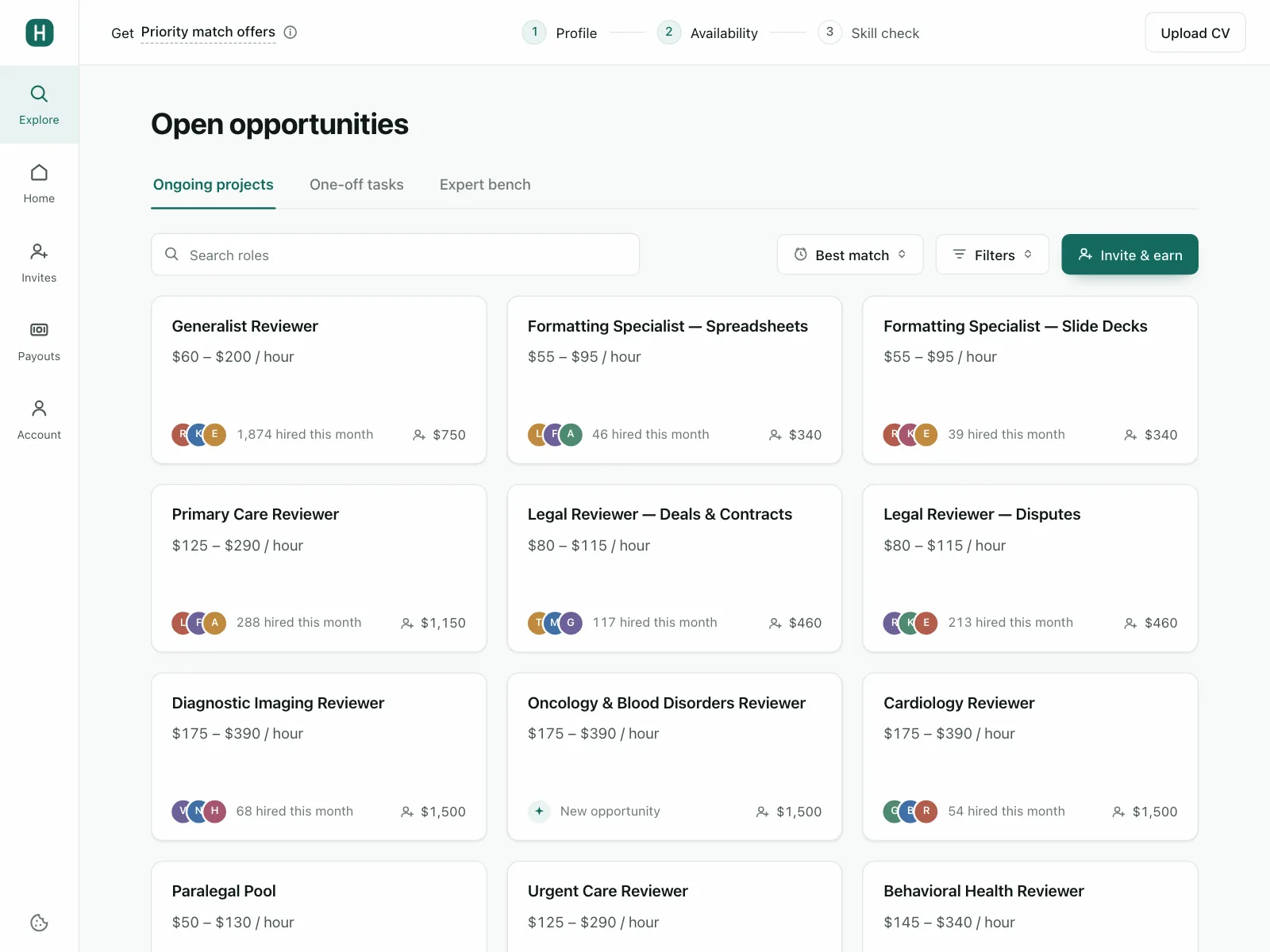Switch to the One-off tasks tab

pyautogui.click(x=356, y=185)
